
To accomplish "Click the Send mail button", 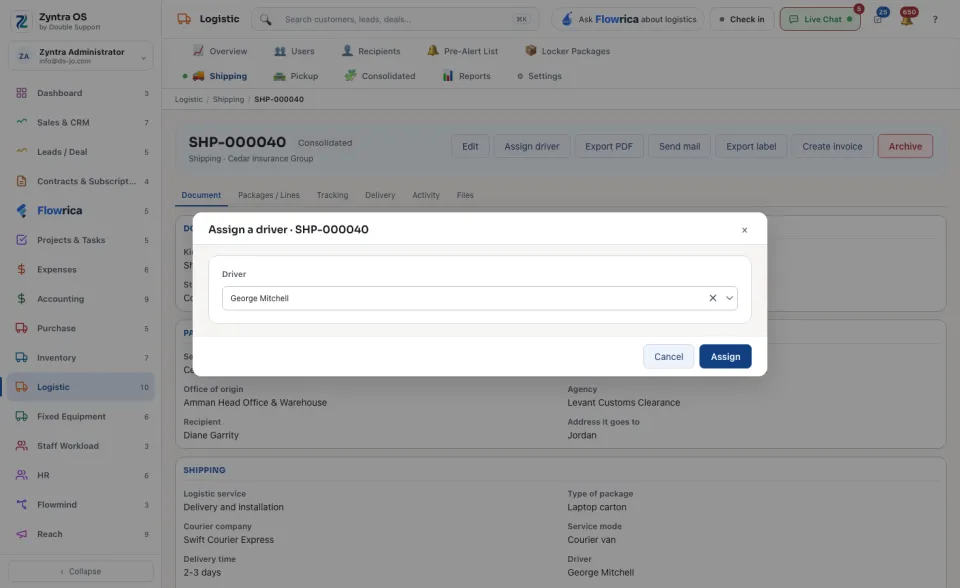I will 680,146.
